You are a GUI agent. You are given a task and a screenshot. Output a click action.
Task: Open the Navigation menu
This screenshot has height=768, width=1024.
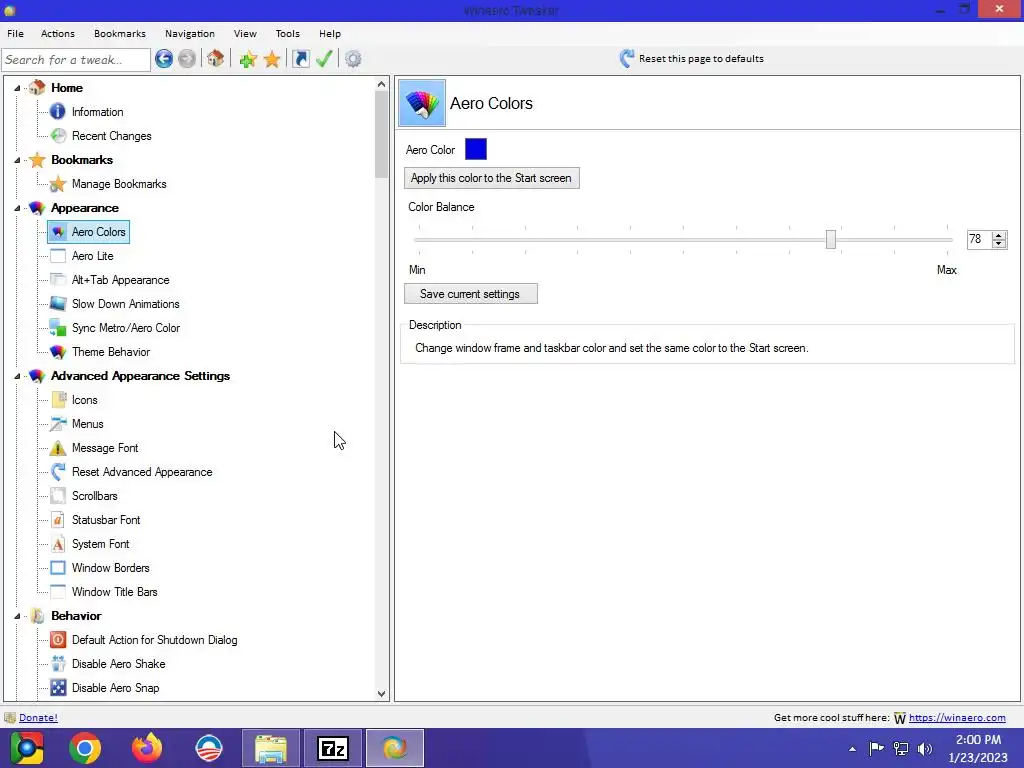(189, 33)
